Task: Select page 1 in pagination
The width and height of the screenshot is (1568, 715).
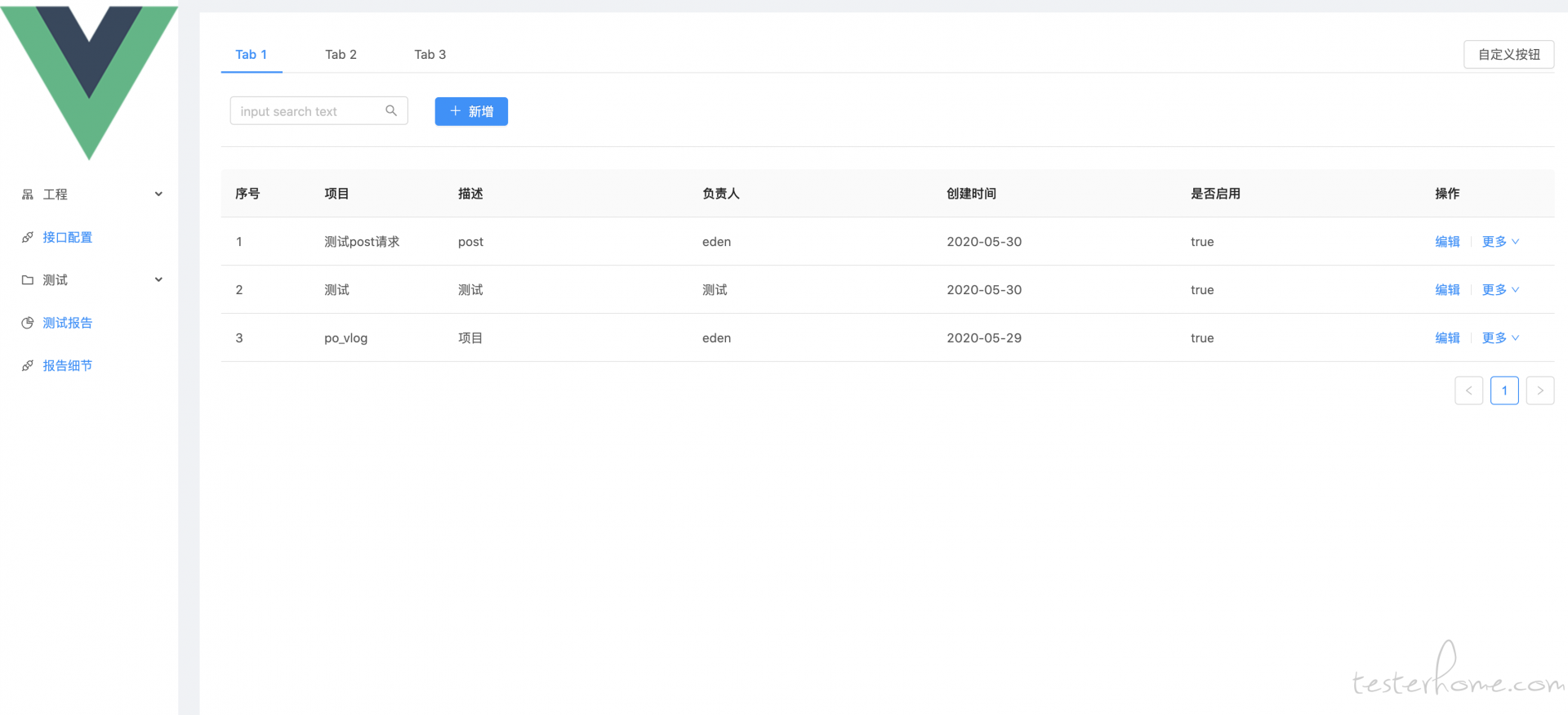Action: [1504, 391]
